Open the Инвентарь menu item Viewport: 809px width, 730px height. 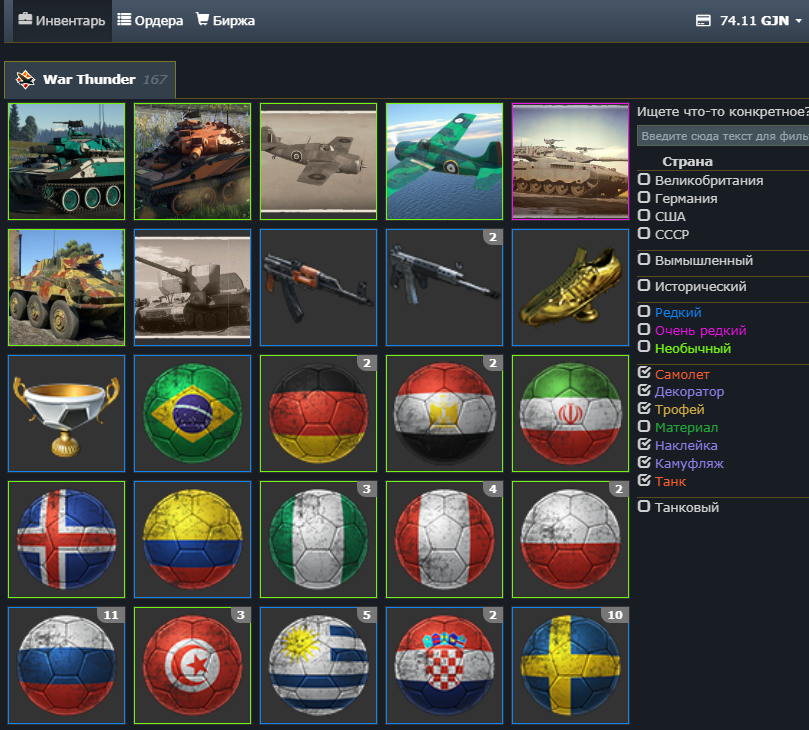tap(61, 20)
